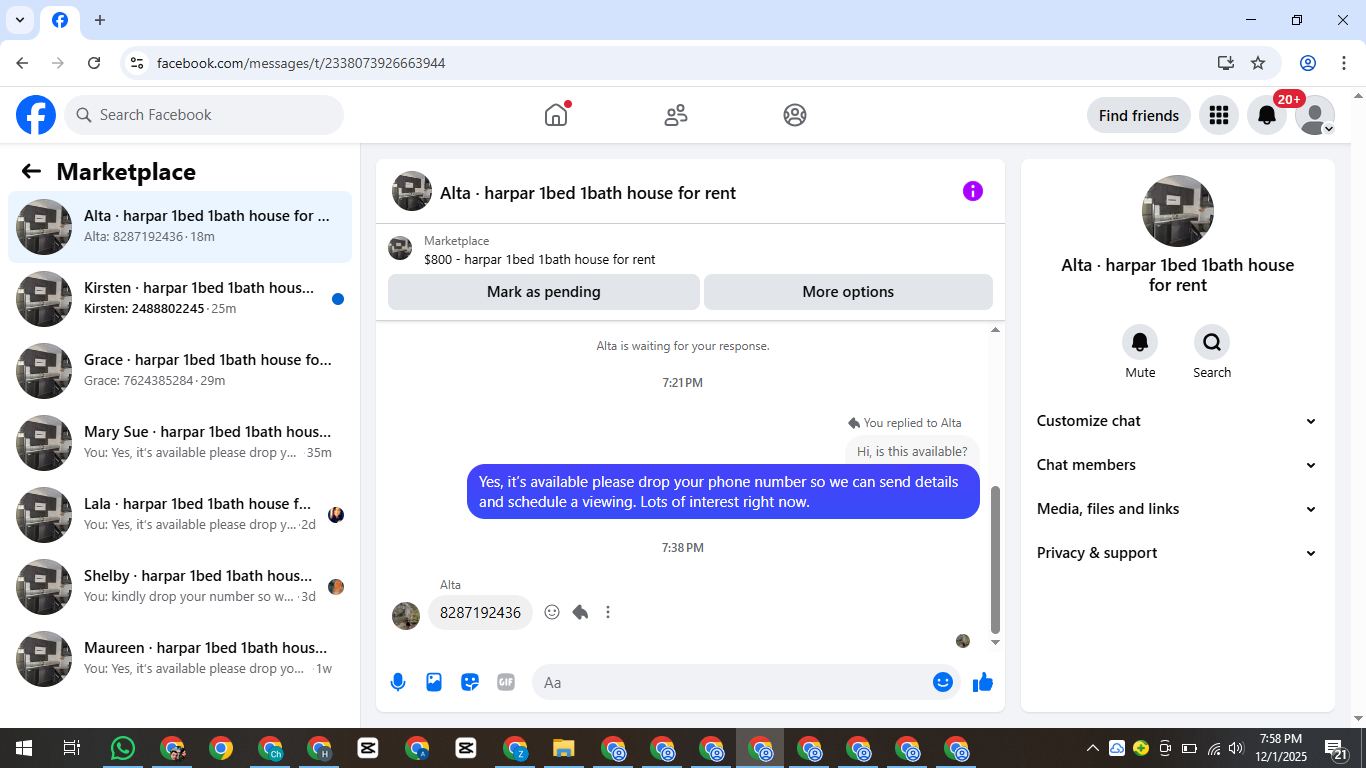Focus the Aa message input box
The image size is (1366, 768).
746,682
